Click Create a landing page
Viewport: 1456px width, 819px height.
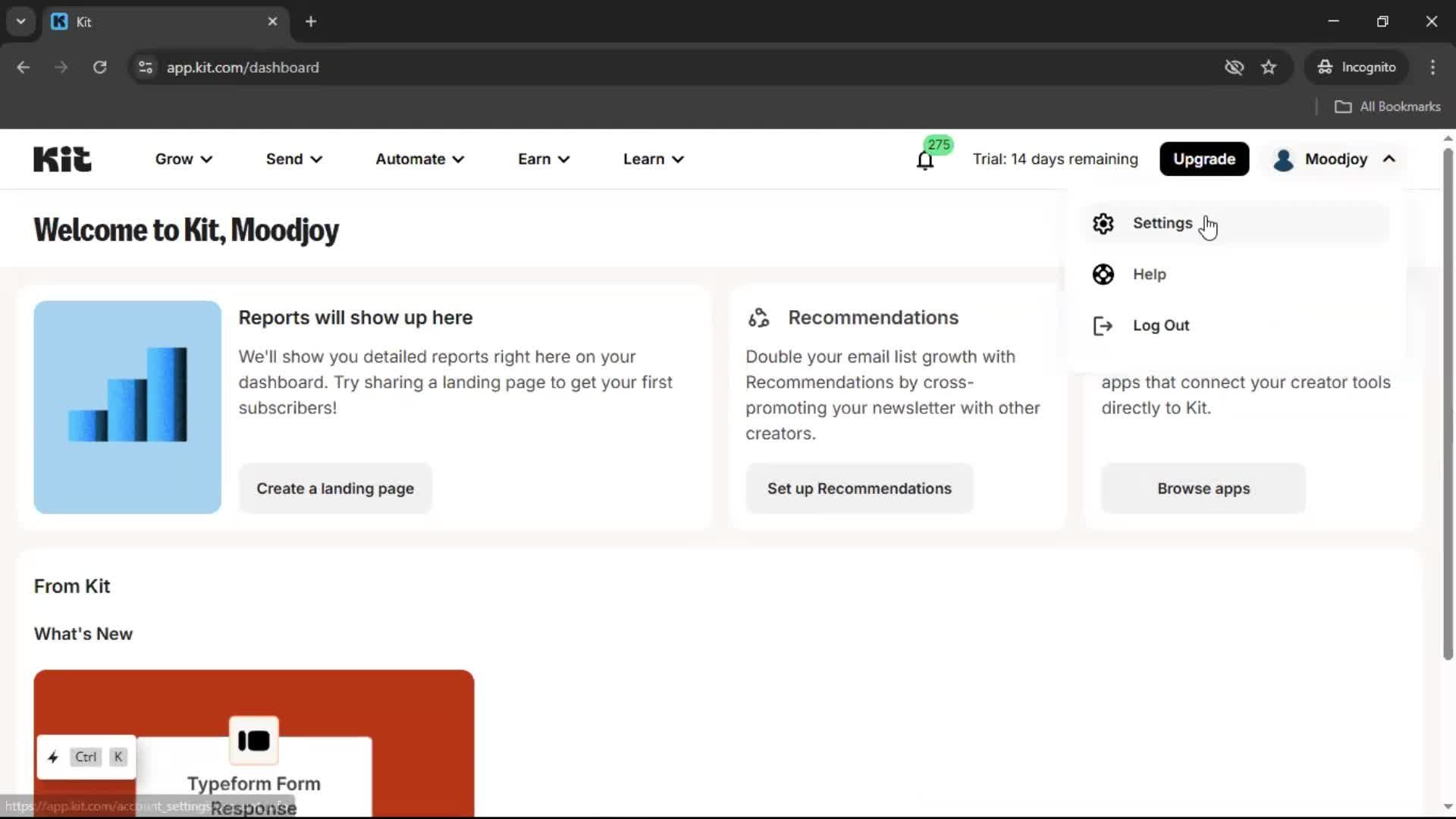coord(334,488)
